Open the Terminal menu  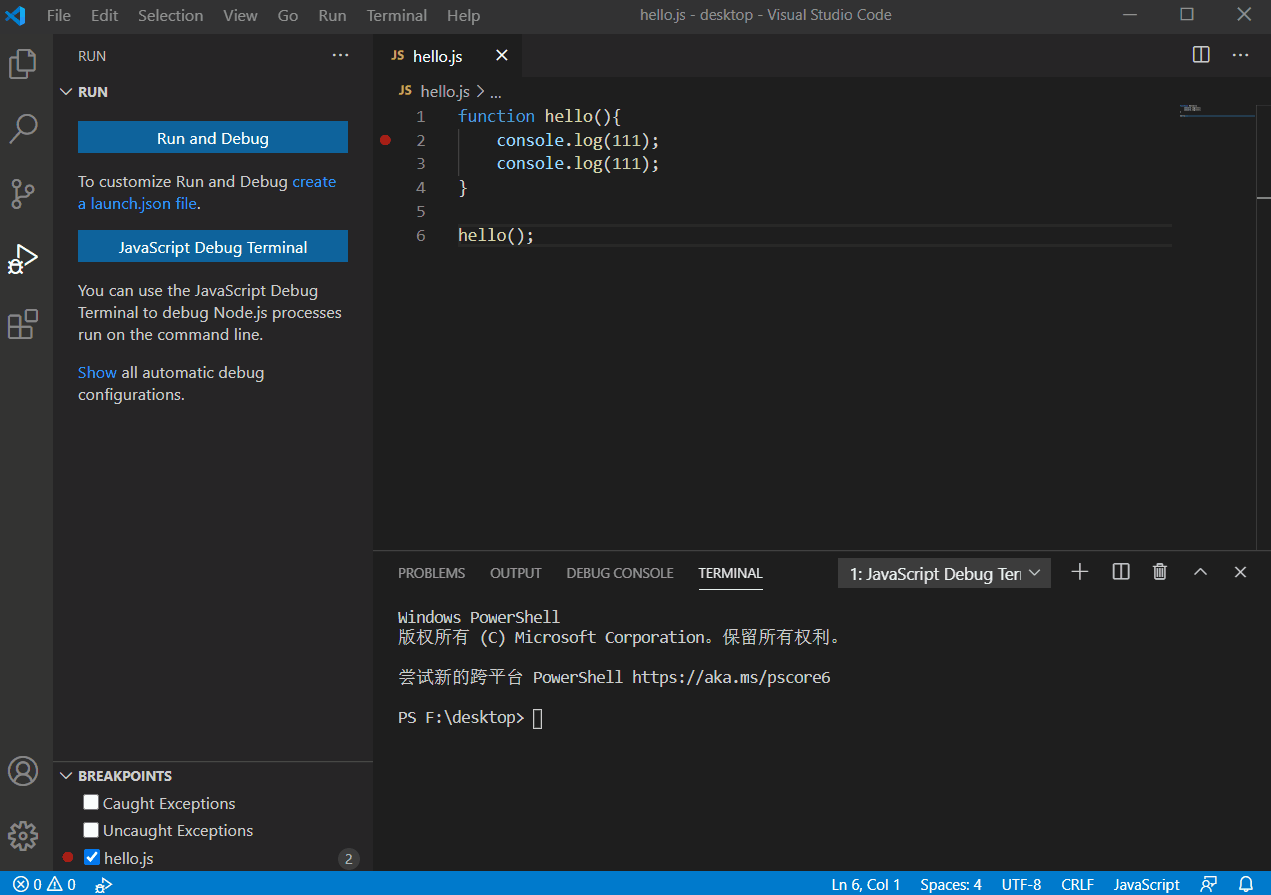pyautogui.click(x=396, y=15)
